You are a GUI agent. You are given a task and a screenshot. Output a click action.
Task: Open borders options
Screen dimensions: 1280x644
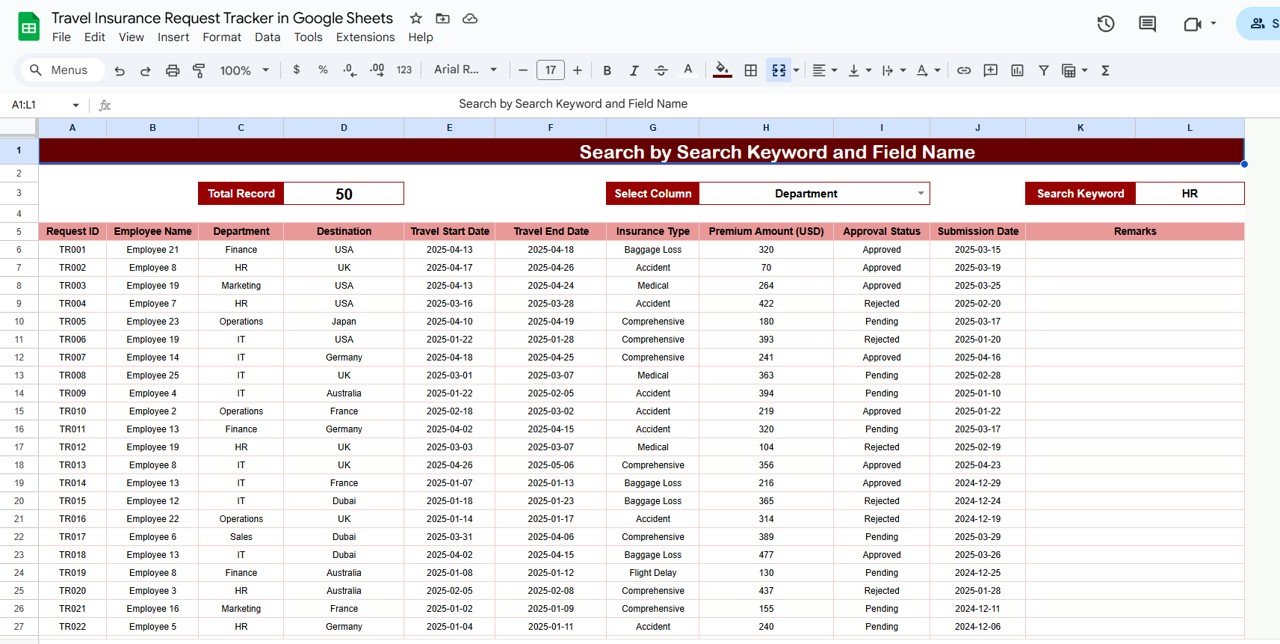tap(750, 70)
